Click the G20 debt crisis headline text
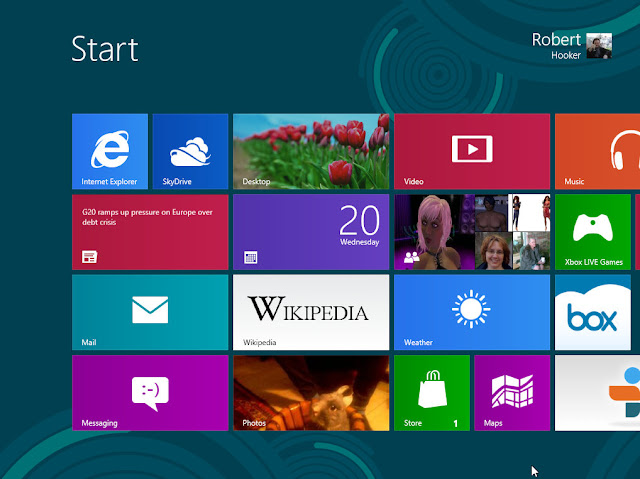The width and height of the screenshot is (640, 479). pos(147,217)
